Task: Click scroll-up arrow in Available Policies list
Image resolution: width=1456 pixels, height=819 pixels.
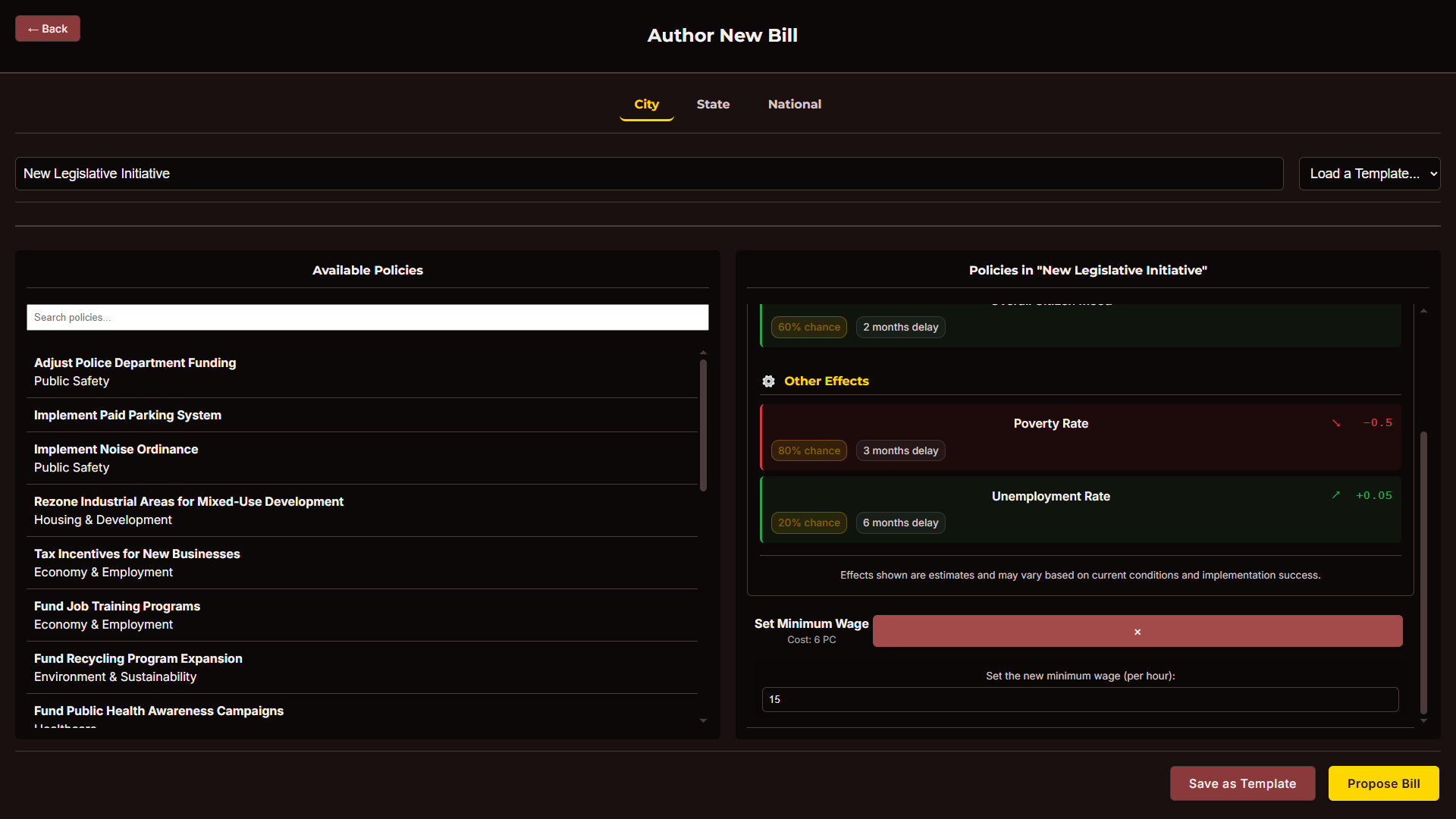Action: [703, 353]
